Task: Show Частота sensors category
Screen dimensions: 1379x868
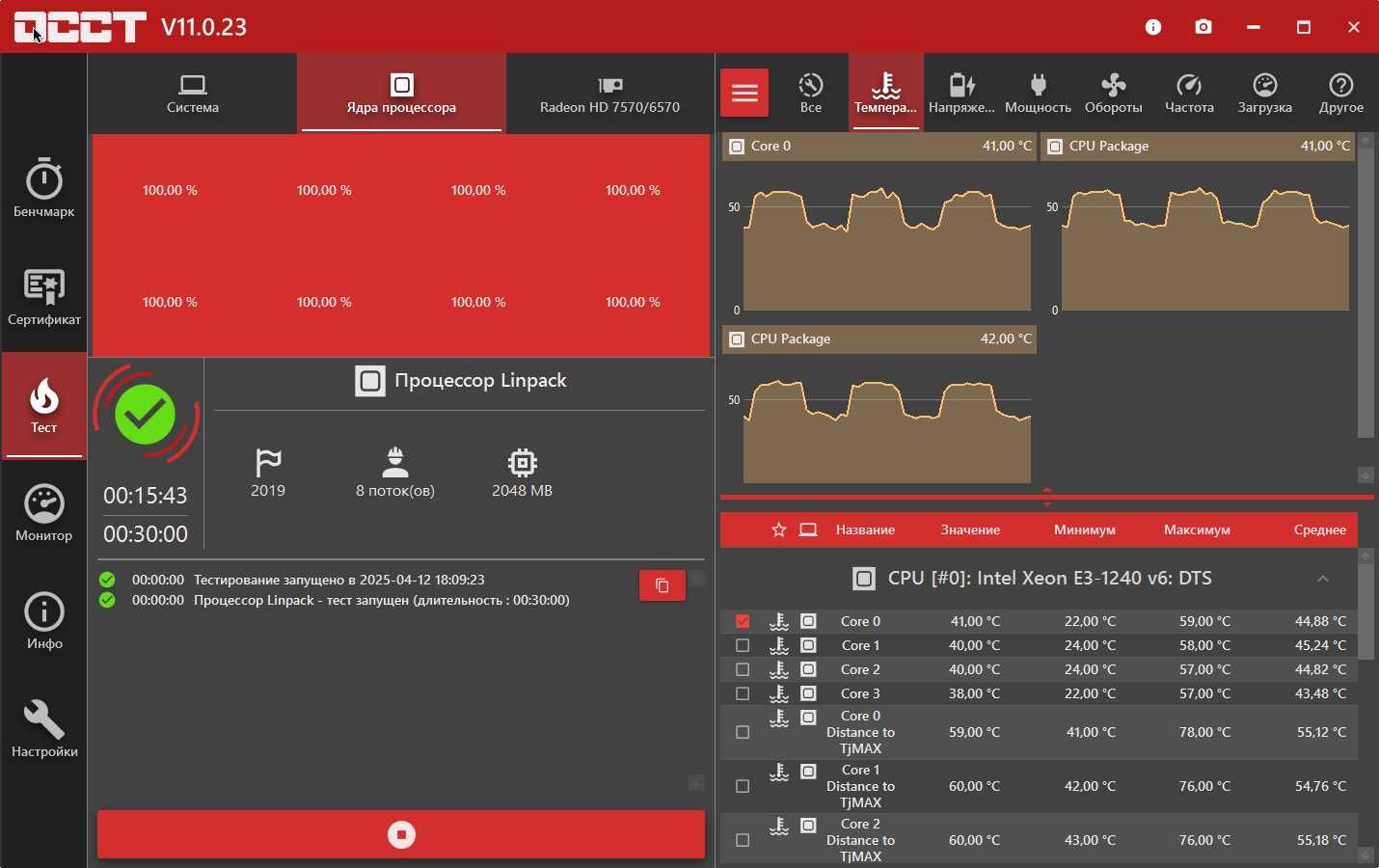Action: [1190, 93]
